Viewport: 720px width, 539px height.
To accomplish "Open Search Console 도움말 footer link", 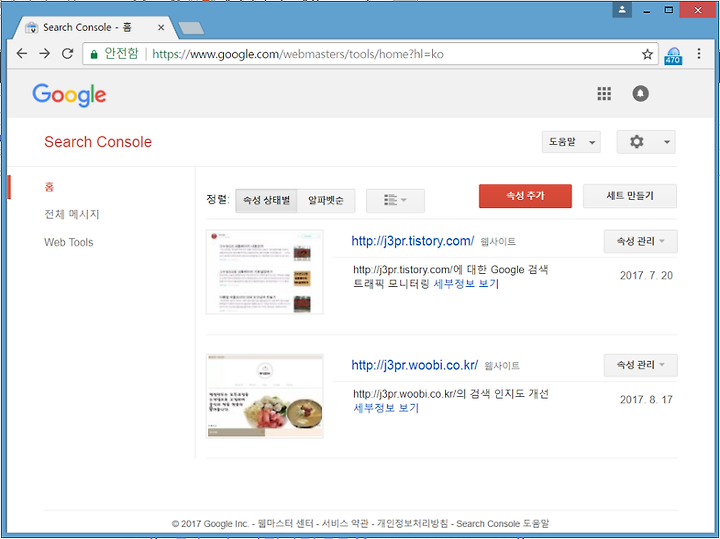I will (502, 523).
